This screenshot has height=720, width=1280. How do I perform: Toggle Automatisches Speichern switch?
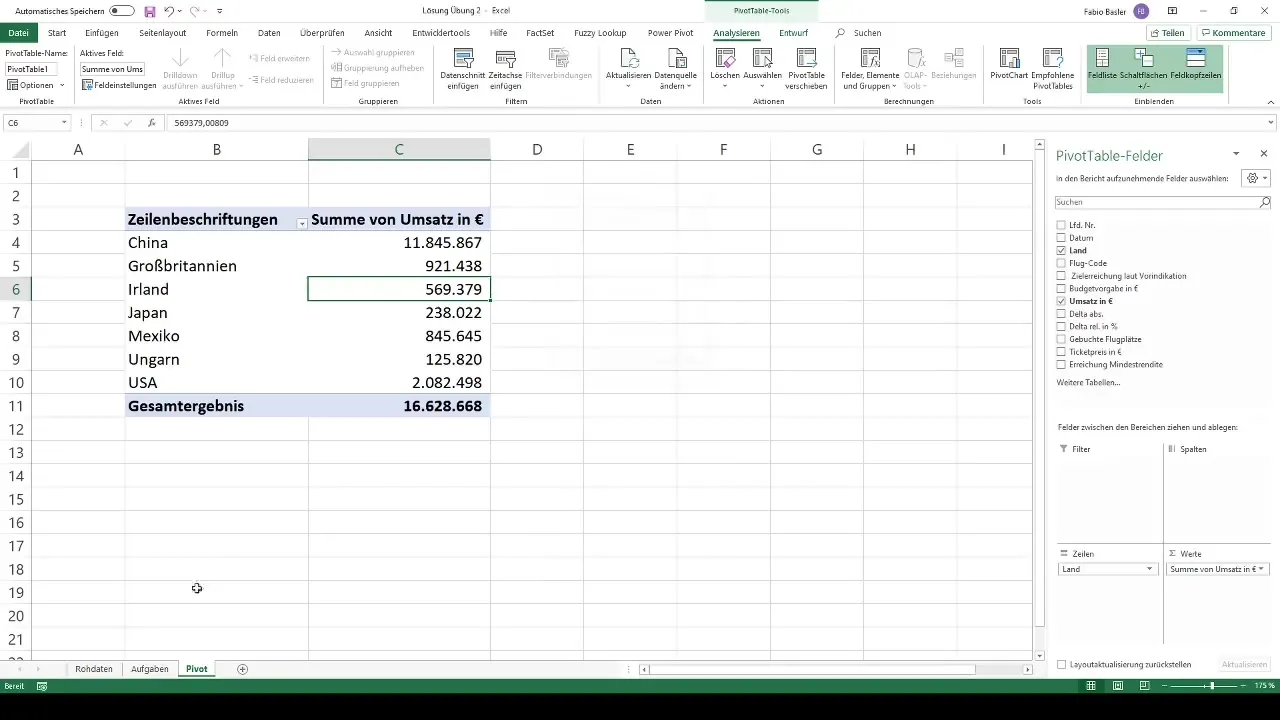point(121,11)
